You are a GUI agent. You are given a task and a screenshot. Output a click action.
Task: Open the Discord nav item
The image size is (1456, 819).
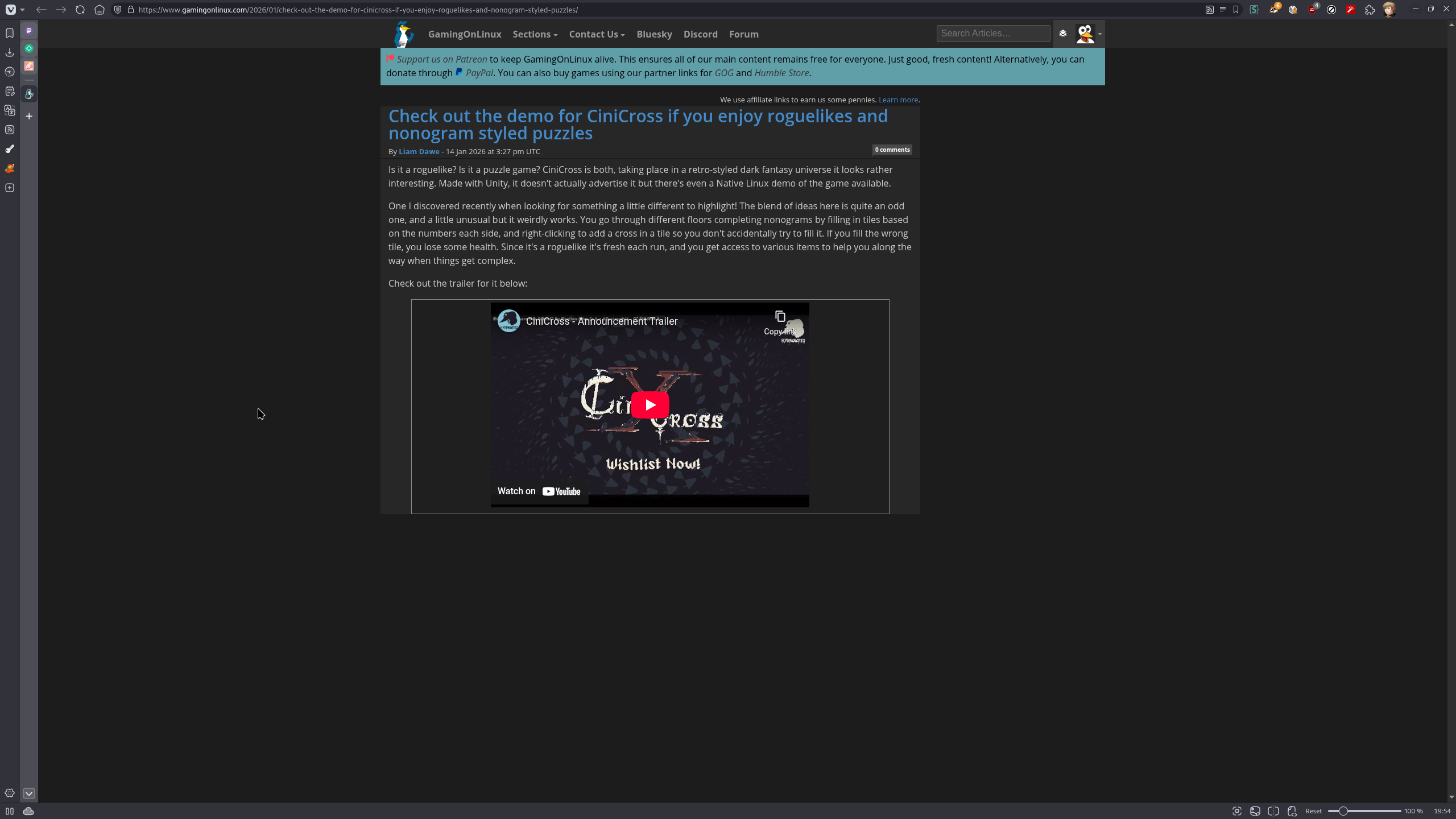(700, 34)
